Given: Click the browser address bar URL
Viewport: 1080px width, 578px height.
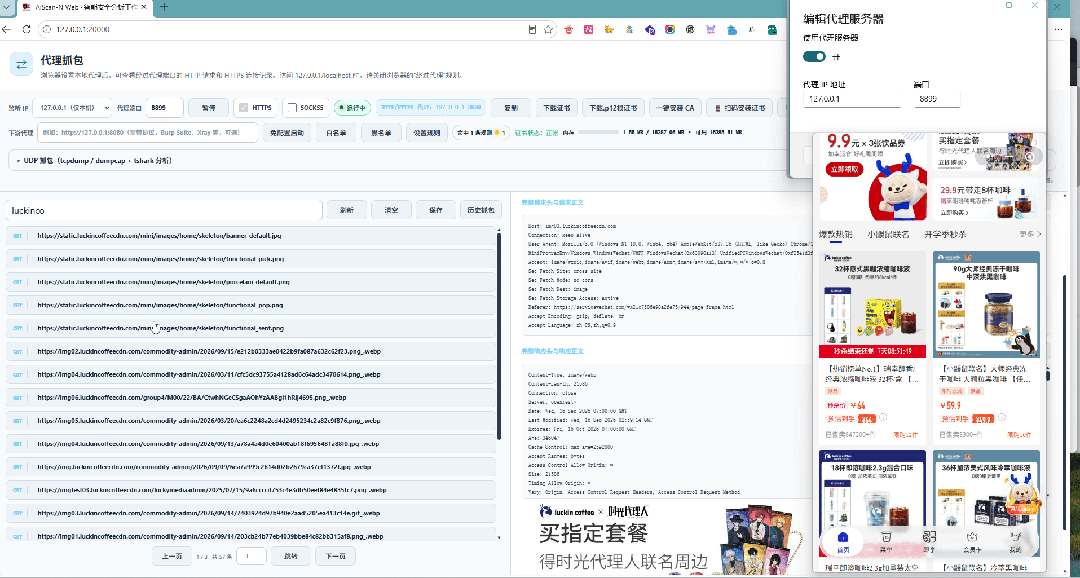Looking at the screenshot, I should (x=83, y=30).
